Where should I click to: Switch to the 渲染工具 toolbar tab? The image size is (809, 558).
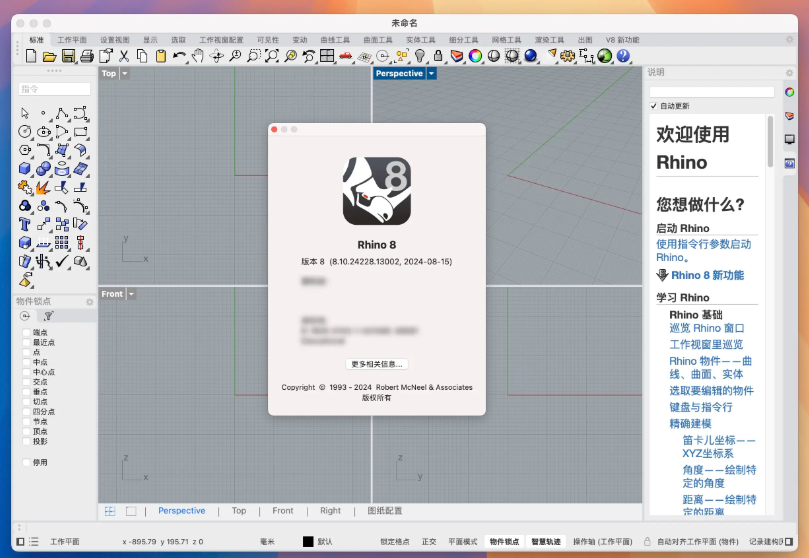click(549, 40)
